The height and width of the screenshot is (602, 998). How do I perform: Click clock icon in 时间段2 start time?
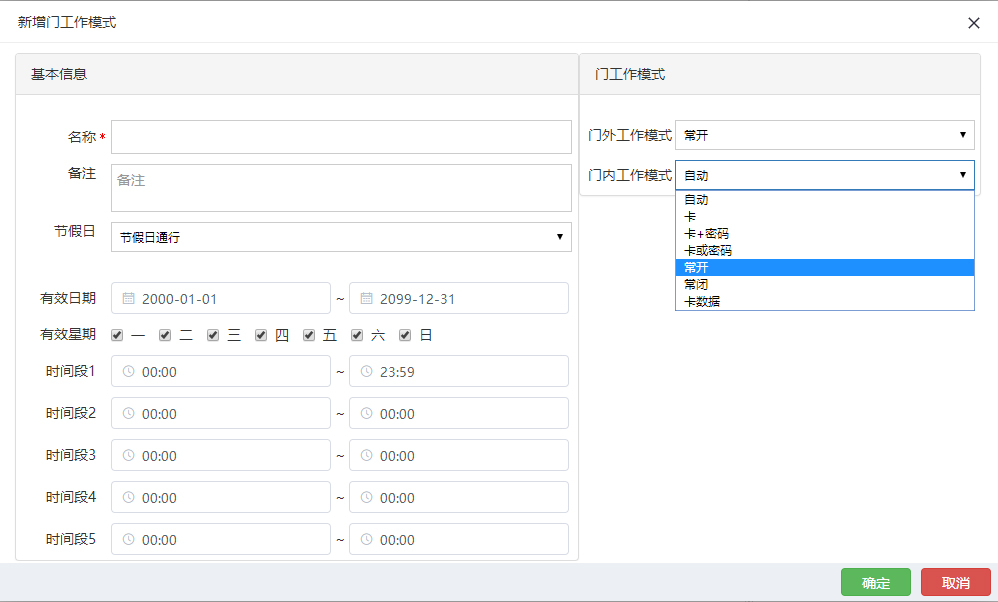(x=128, y=413)
